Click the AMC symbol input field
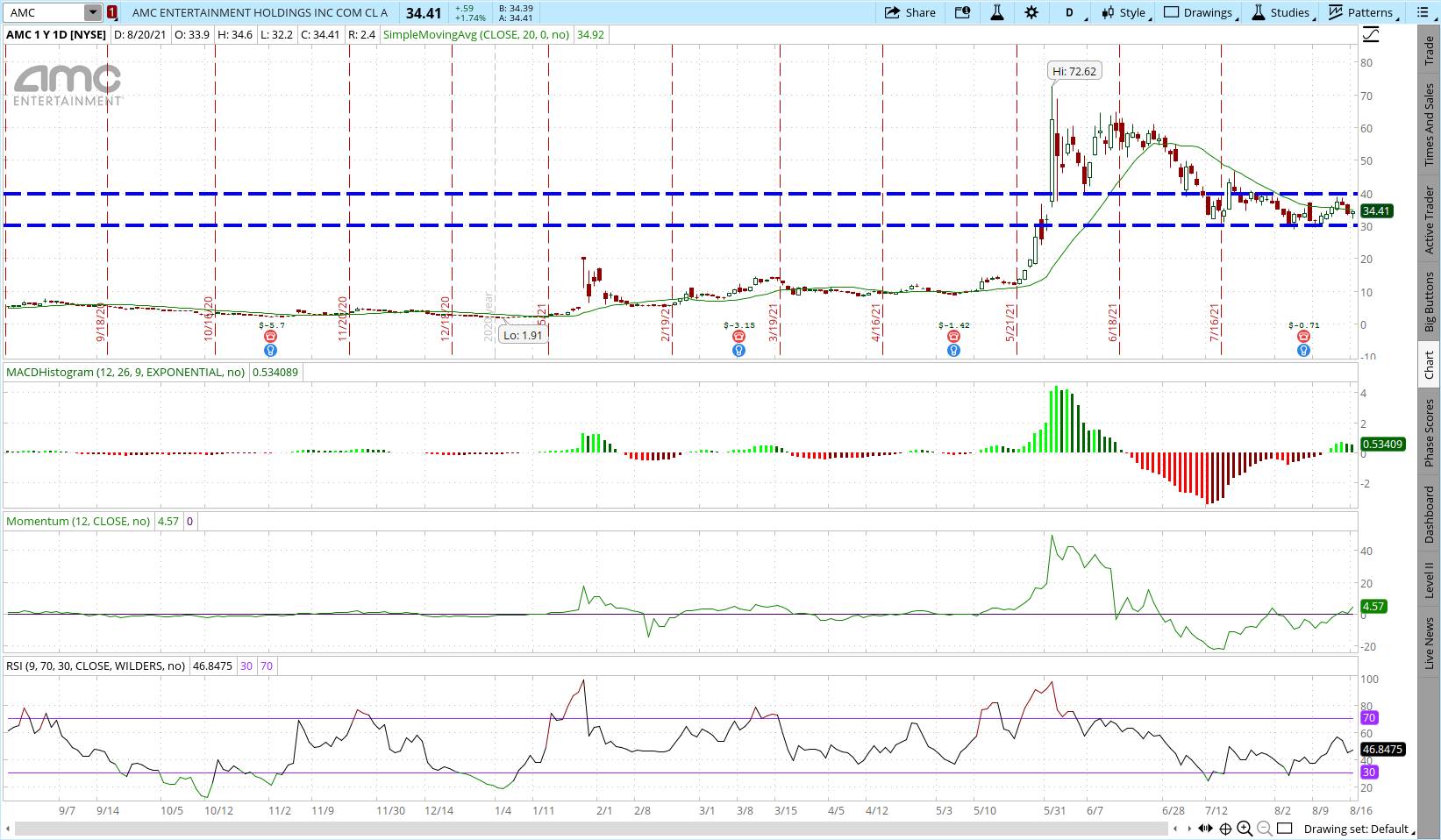 45,12
